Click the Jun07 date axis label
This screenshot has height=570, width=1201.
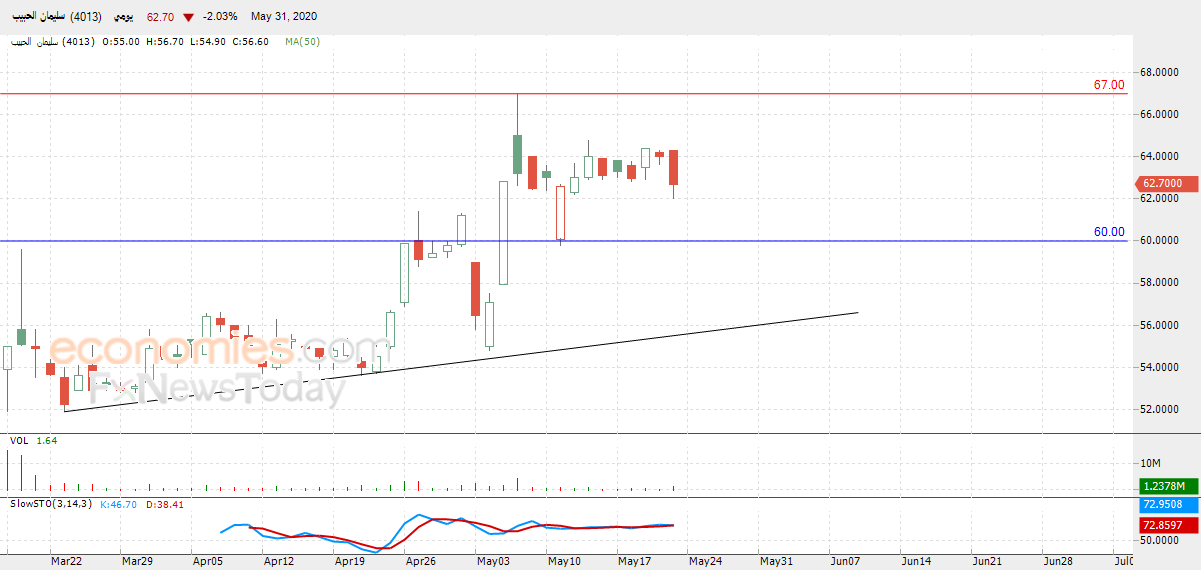tap(847, 562)
